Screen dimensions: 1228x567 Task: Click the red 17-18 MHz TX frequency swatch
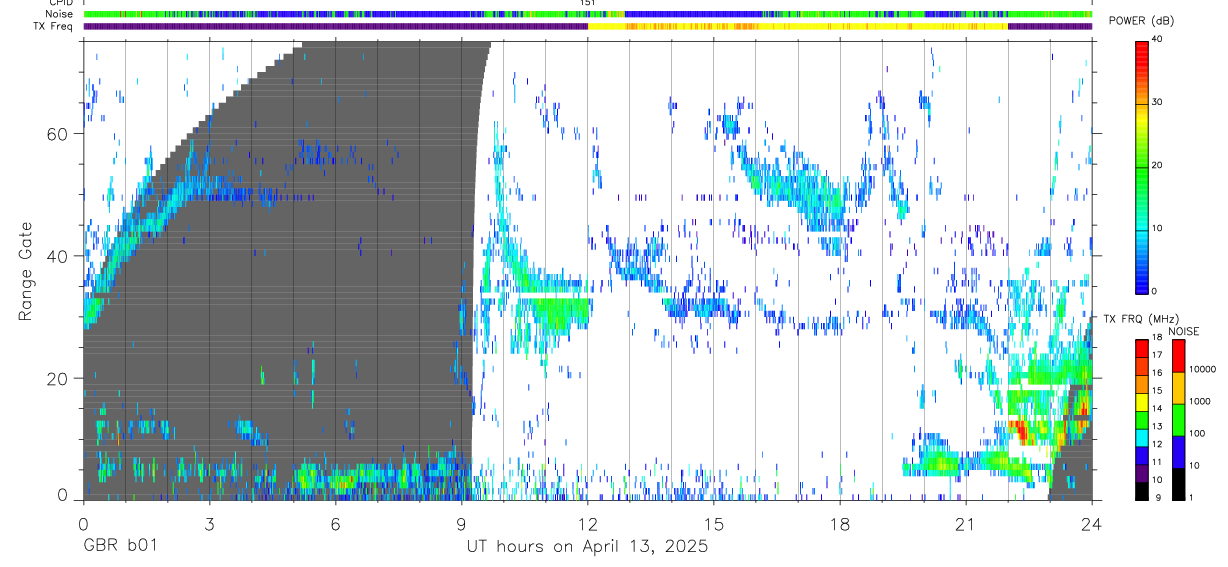click(1141, 347)
